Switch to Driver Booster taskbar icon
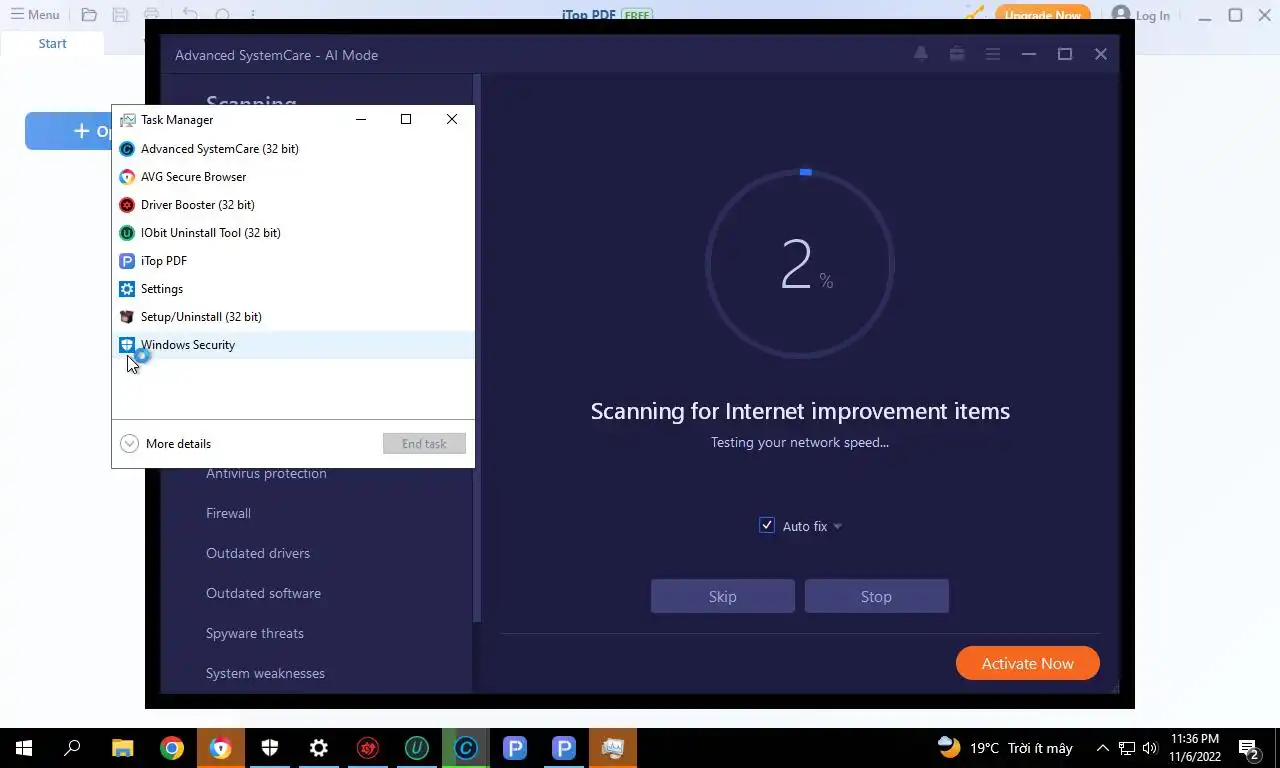This screenshot has height=768, width=1280. (368, 748)
